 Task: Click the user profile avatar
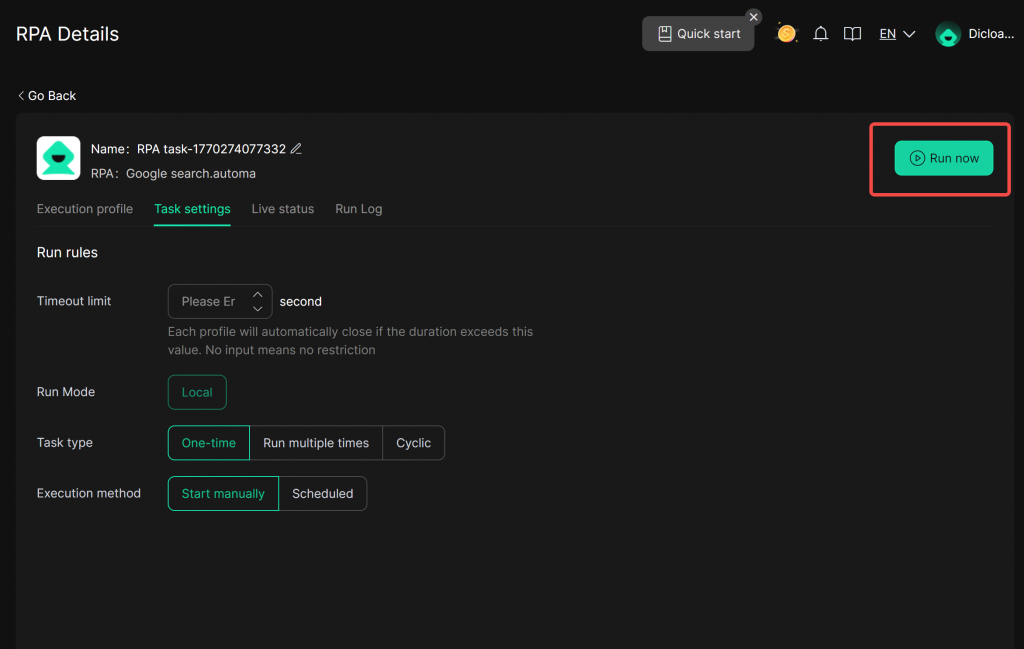(x=947, y=34)
